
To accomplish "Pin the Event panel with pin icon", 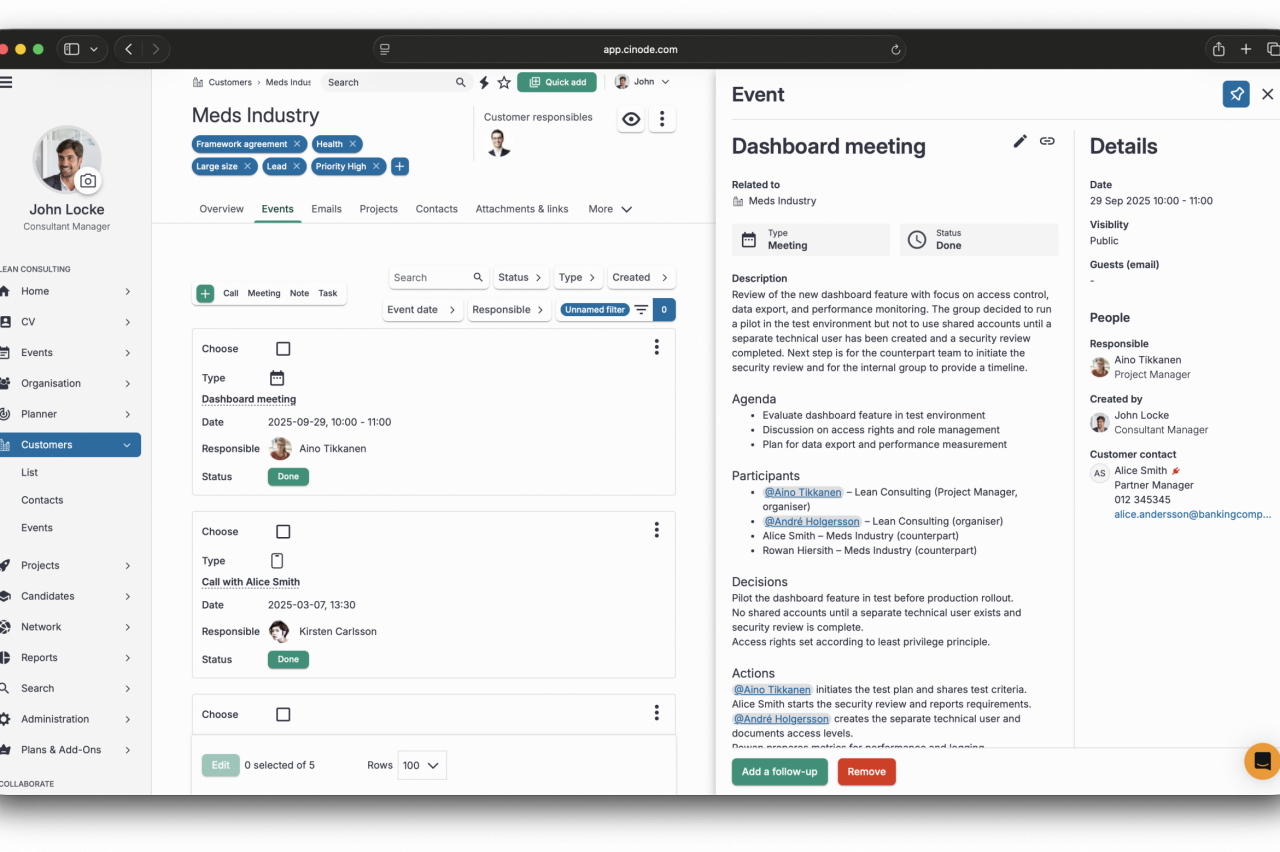I will pos(1236,94).
